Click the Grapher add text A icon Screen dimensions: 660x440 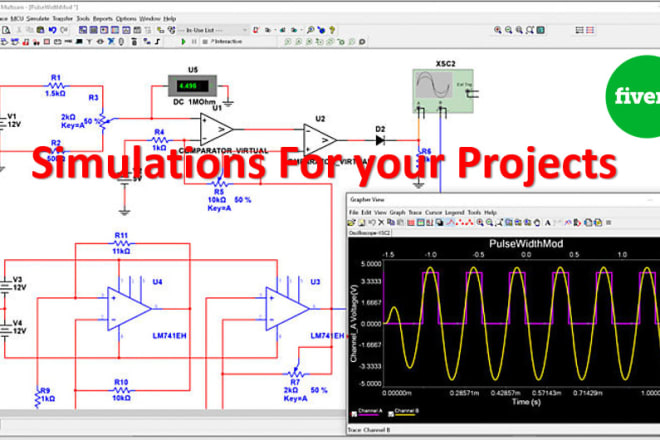(548, 222)
